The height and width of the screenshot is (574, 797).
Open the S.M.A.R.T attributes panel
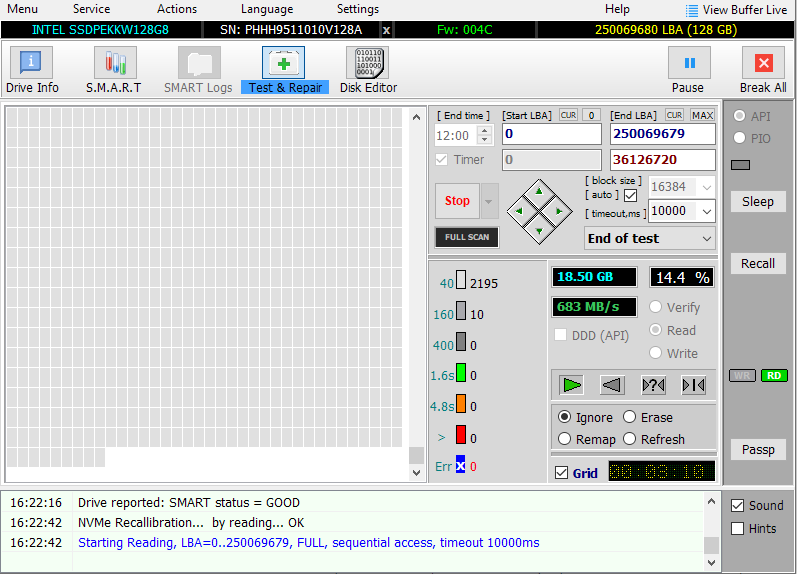[x=114, y=70]
